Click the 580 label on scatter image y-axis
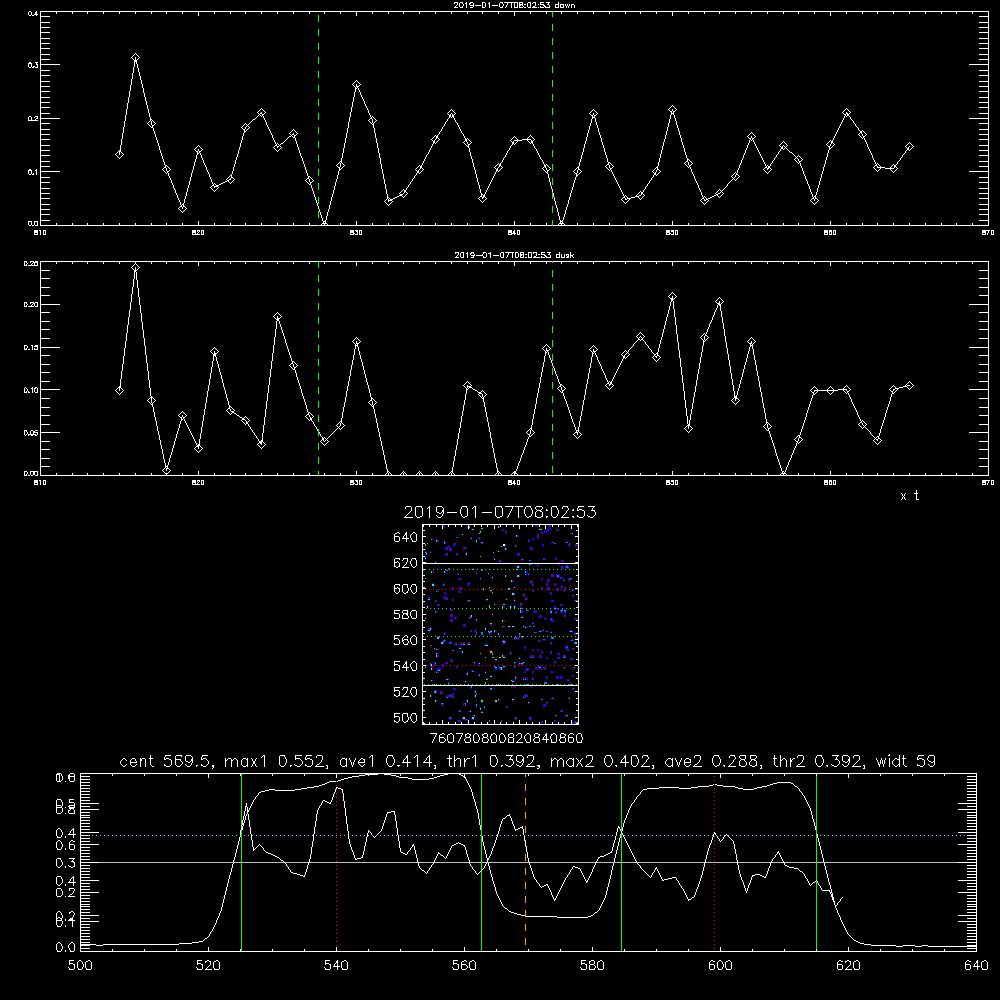1000x1000 pixels. 406,615
